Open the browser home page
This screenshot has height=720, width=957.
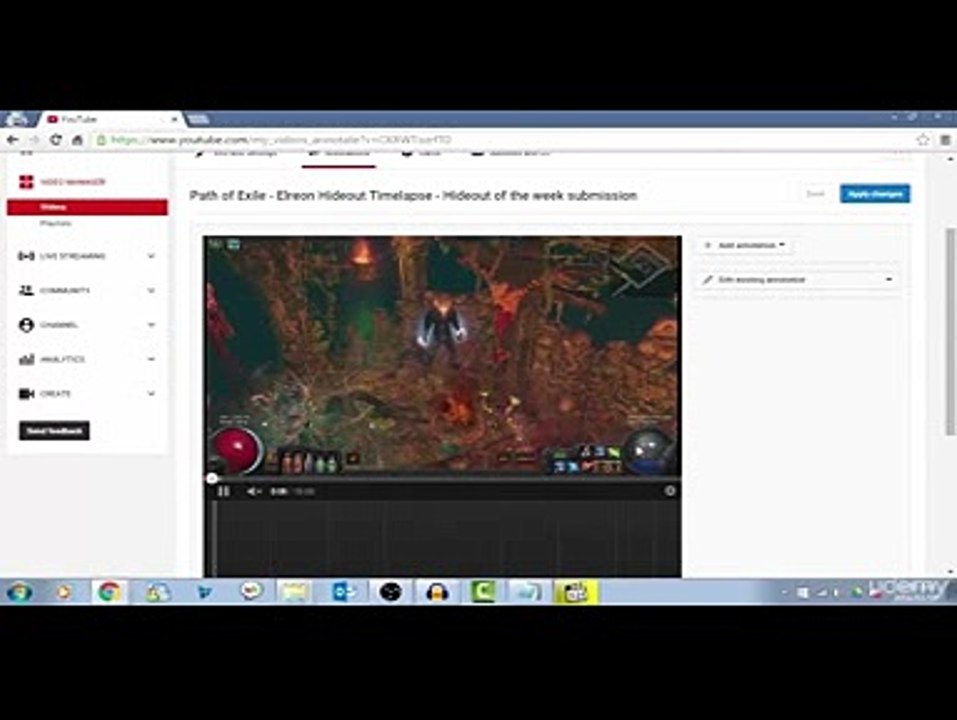point(78,140)
